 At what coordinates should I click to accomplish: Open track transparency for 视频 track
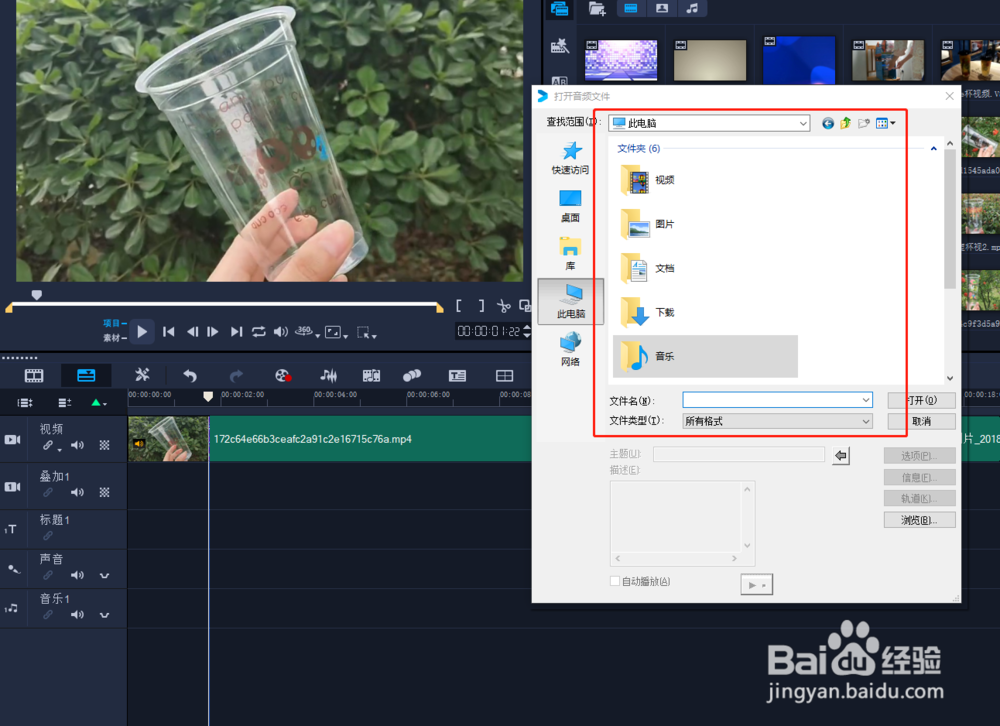coord(105,445)
